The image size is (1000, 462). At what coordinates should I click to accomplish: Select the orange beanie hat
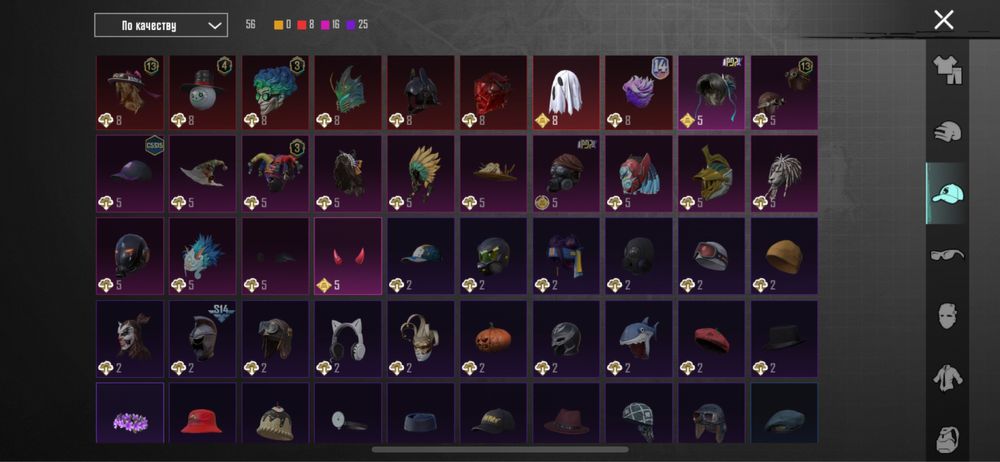[x=784, y=257]
